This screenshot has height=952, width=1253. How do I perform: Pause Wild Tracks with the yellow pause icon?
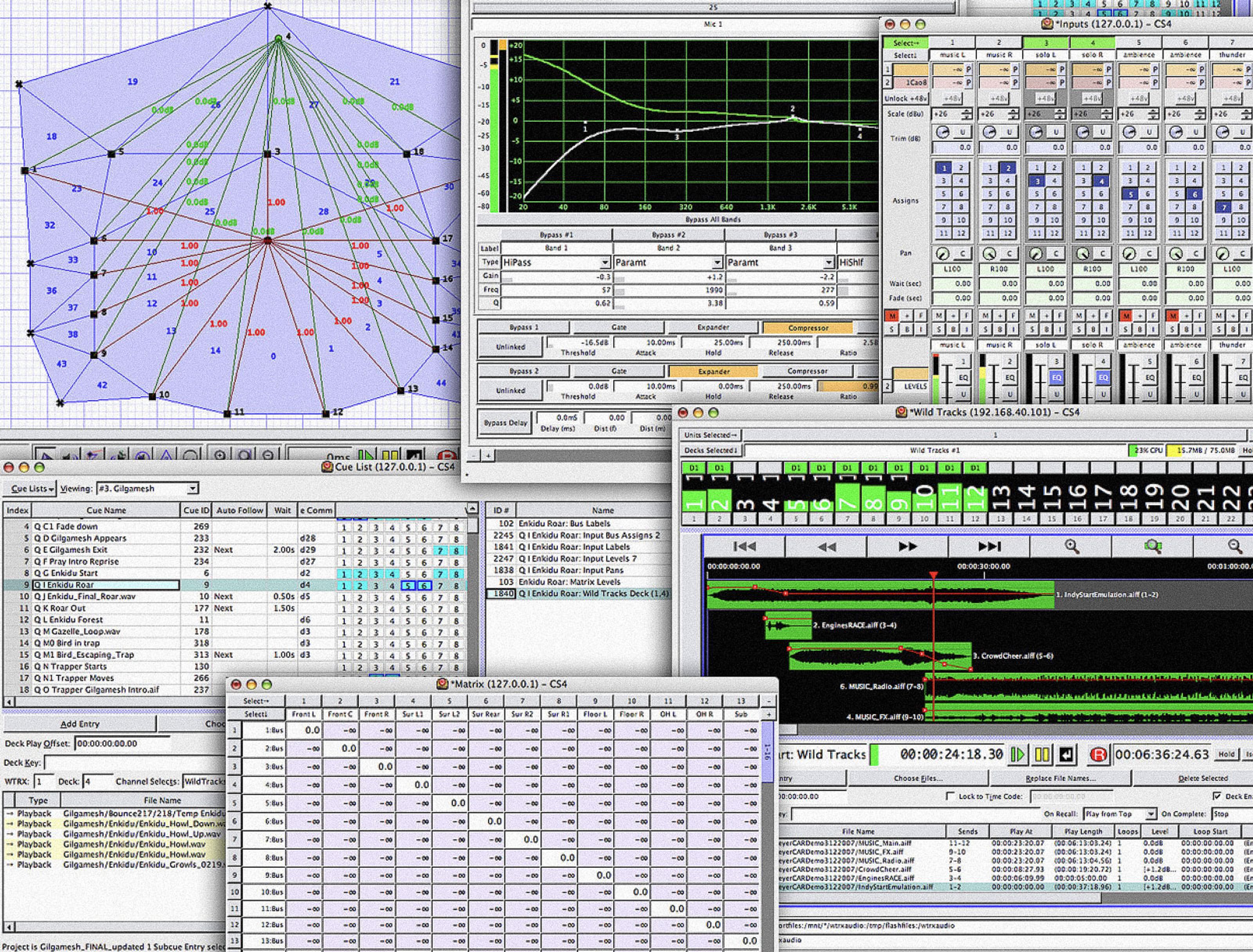click(1042, 754)
